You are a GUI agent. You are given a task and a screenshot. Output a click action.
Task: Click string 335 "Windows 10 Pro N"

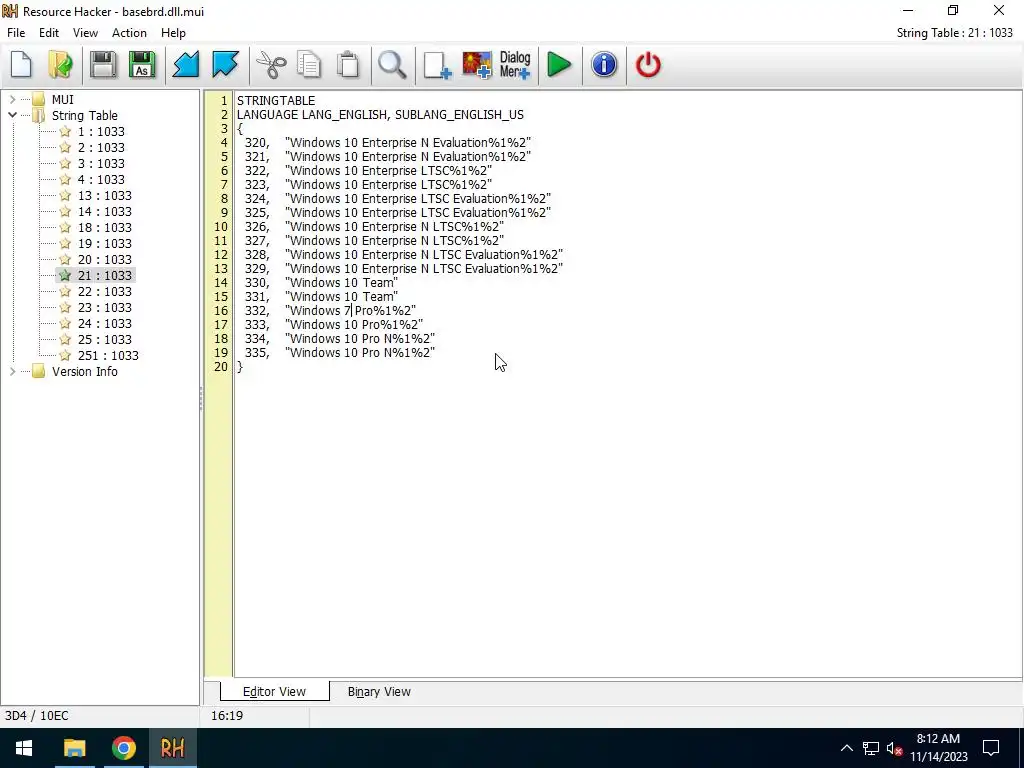point(360,353)
